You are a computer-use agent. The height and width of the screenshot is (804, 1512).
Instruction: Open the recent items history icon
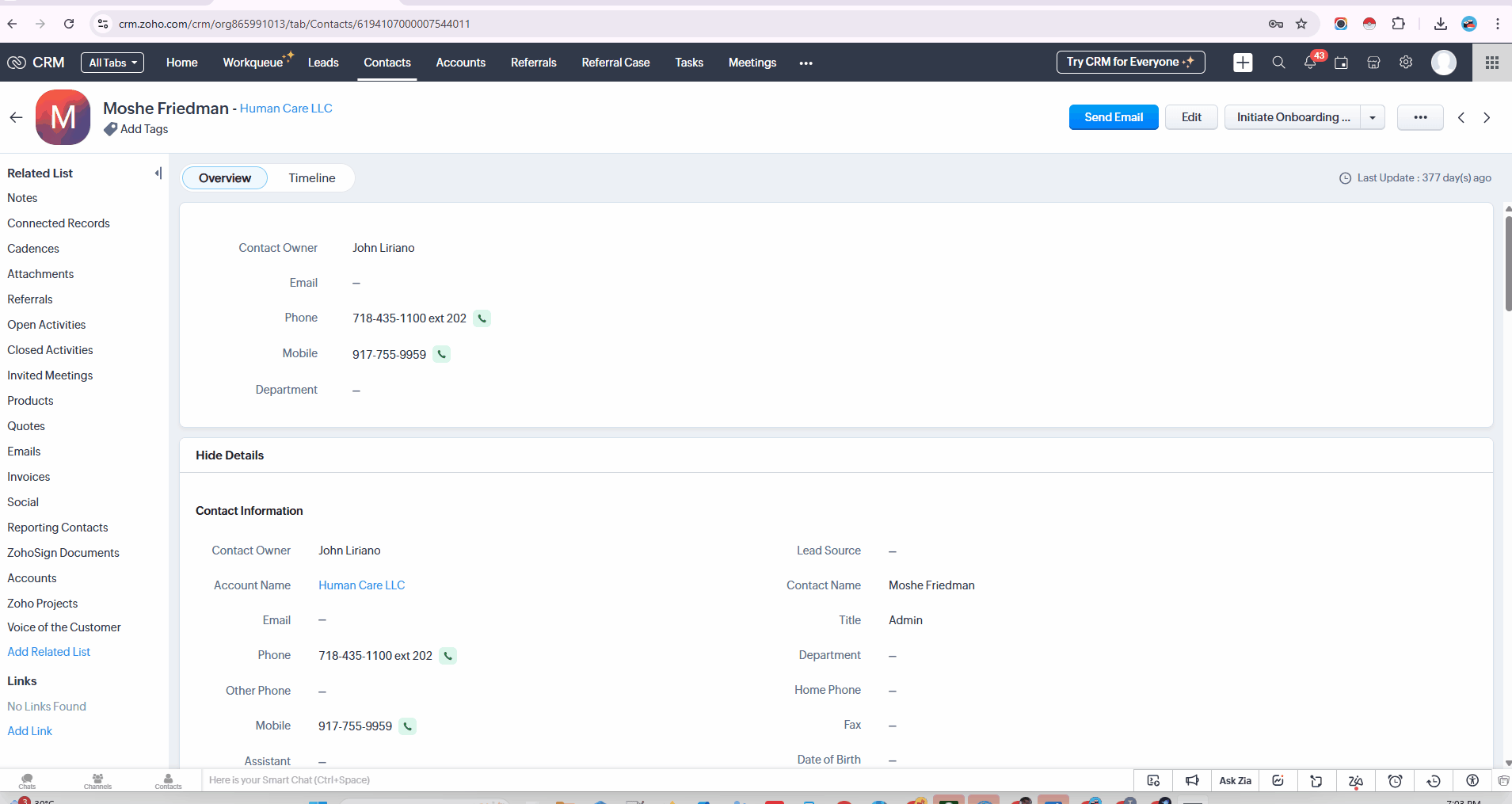1434,780
